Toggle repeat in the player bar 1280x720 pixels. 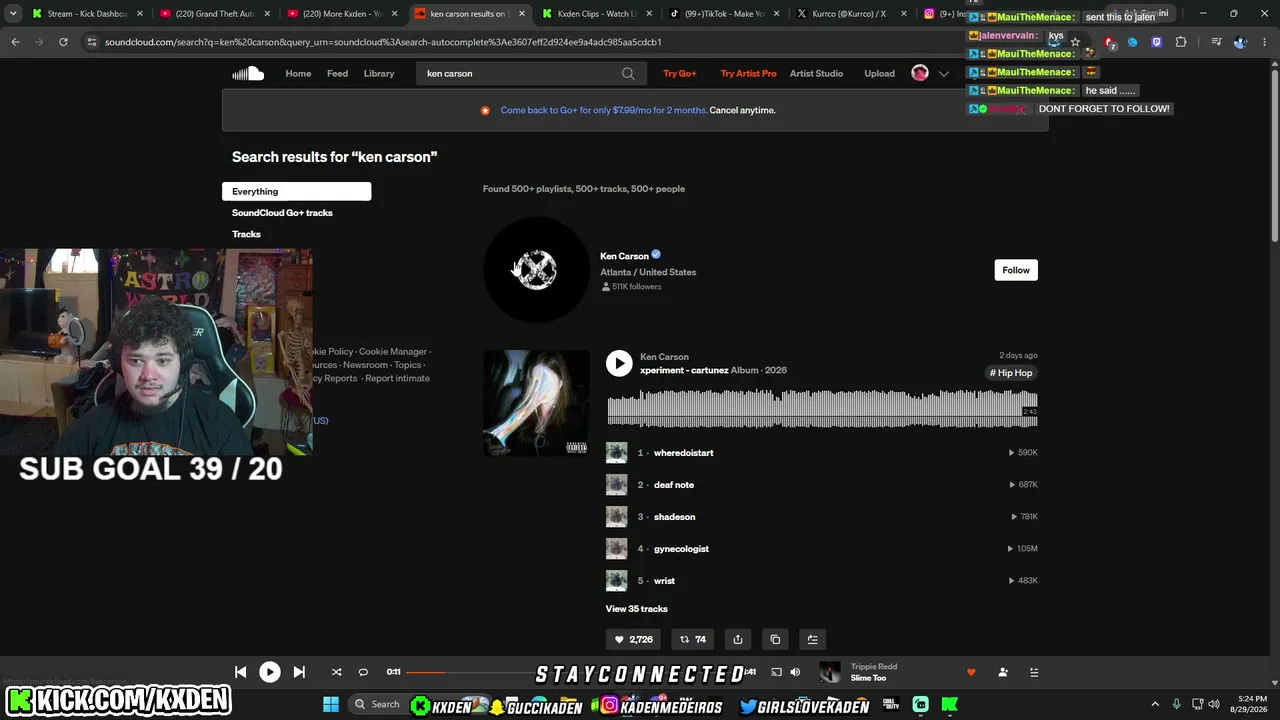point(363,672)
